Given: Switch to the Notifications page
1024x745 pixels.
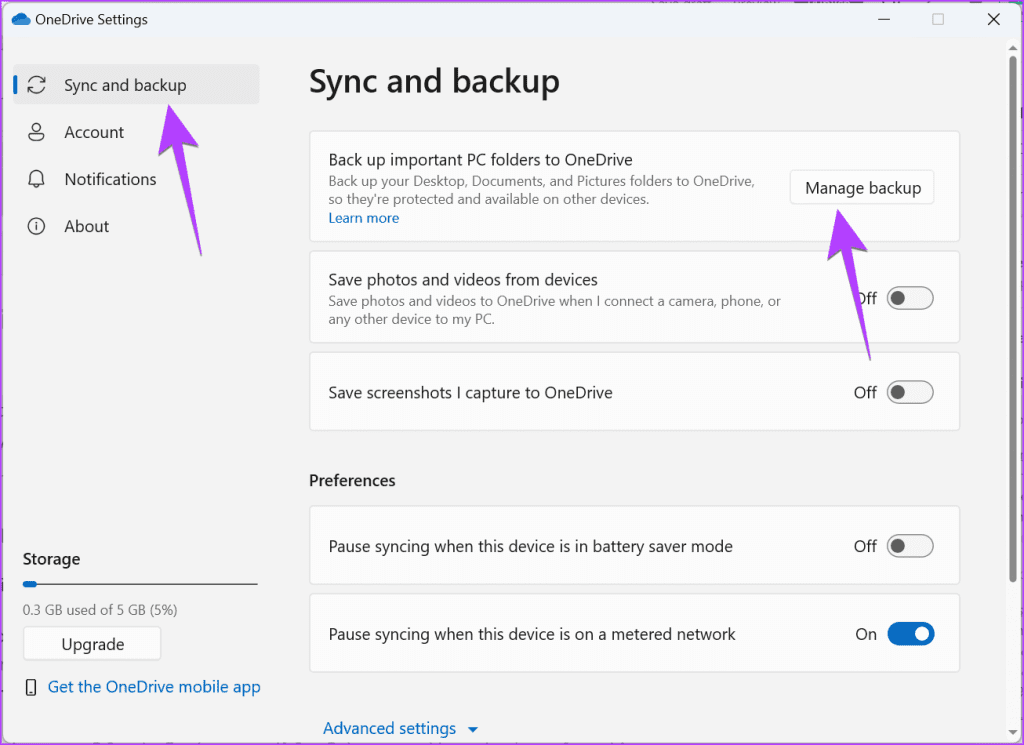Looking at the screenshot, I should coord(110,179).
